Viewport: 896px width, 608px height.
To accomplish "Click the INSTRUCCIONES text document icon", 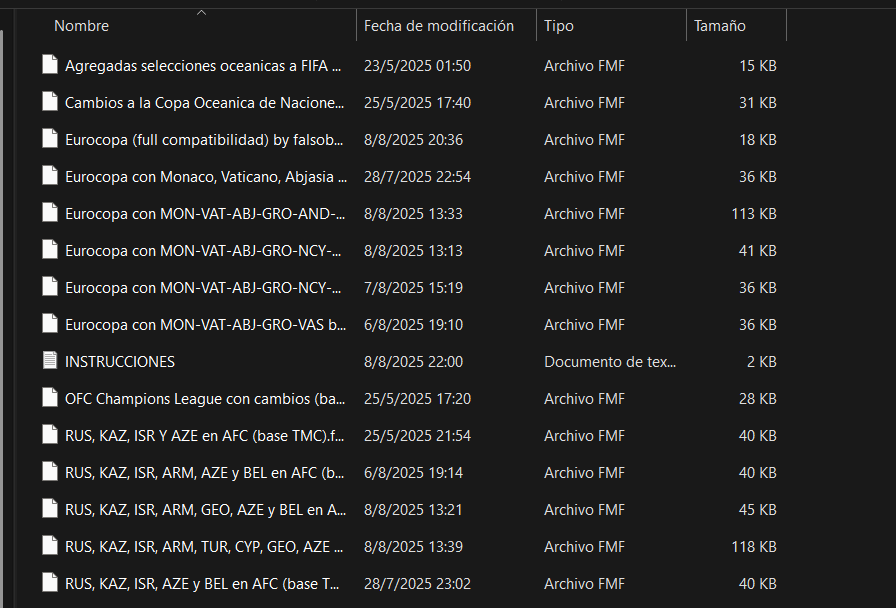I will pos(50,361).
